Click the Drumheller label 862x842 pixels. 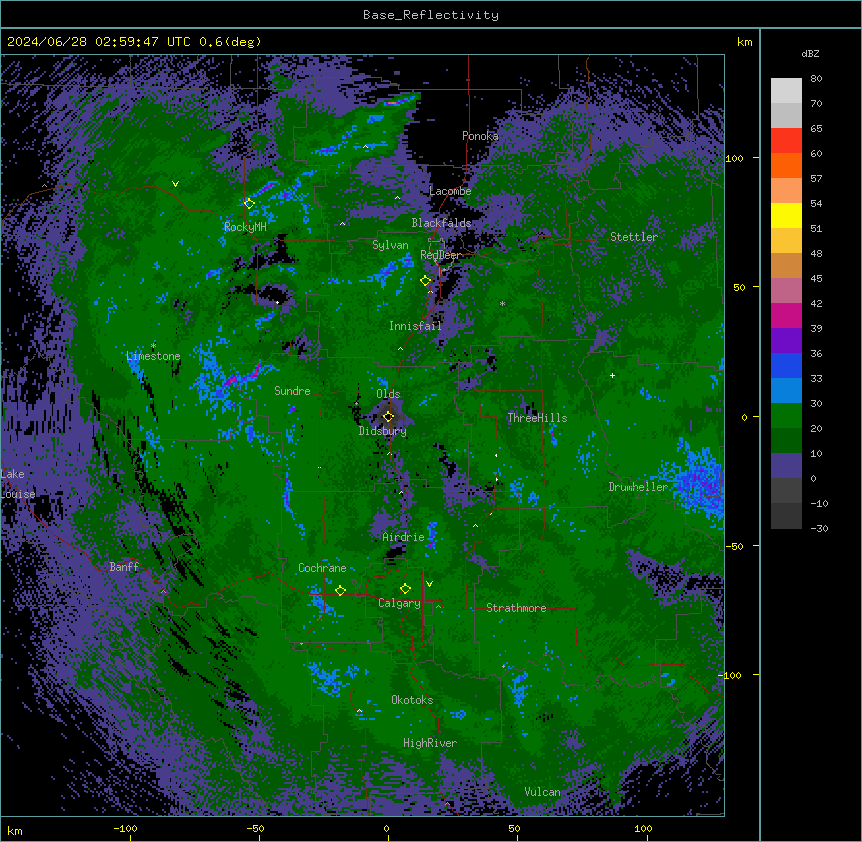[638, 487]
